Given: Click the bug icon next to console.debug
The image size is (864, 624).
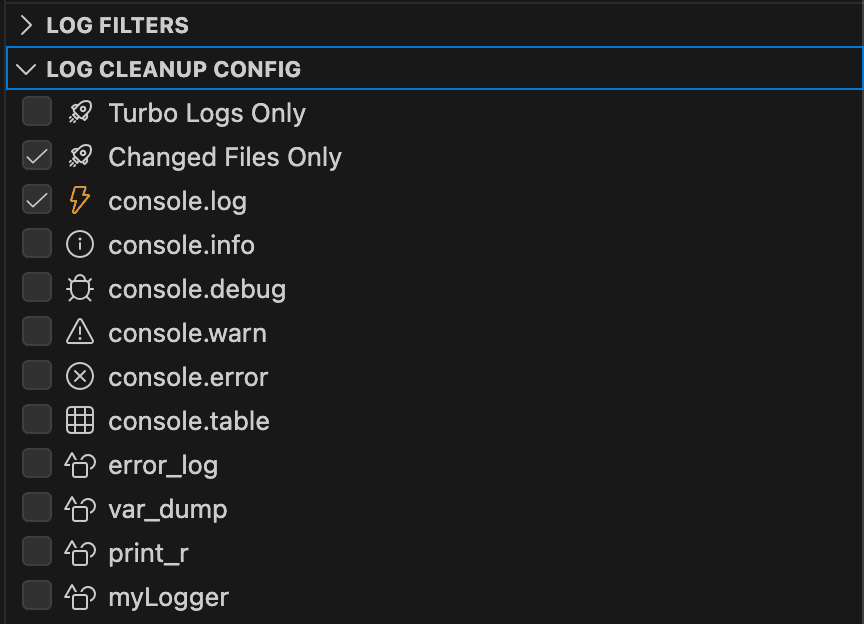Looking at the screenshot, I should 80,289.
